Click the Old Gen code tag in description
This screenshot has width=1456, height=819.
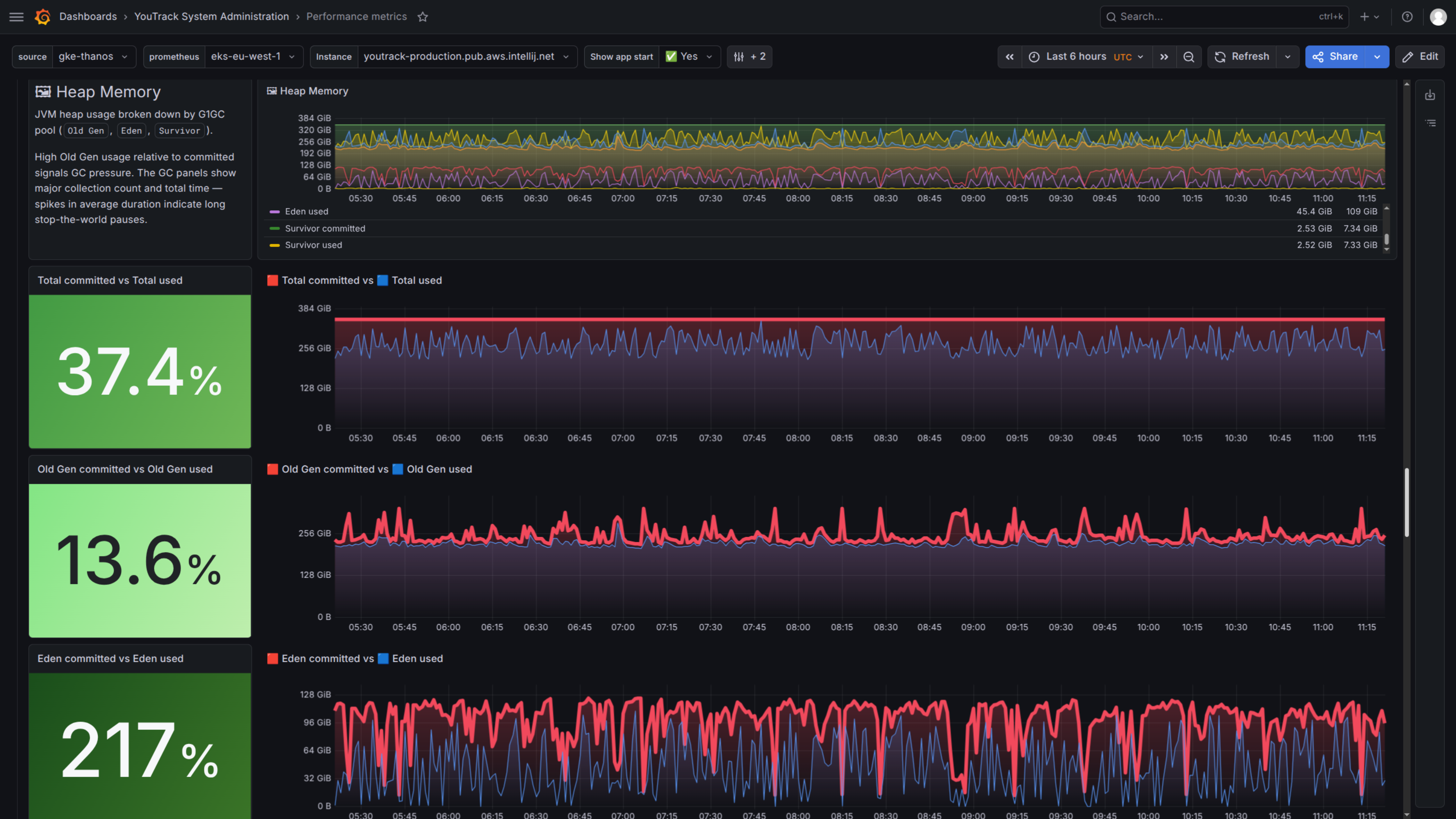tap(86, 131)
